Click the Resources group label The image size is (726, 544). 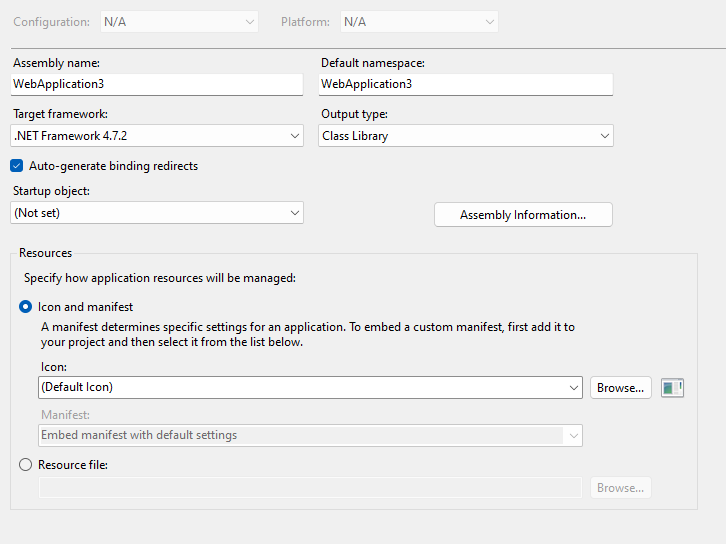pos(45,253)
